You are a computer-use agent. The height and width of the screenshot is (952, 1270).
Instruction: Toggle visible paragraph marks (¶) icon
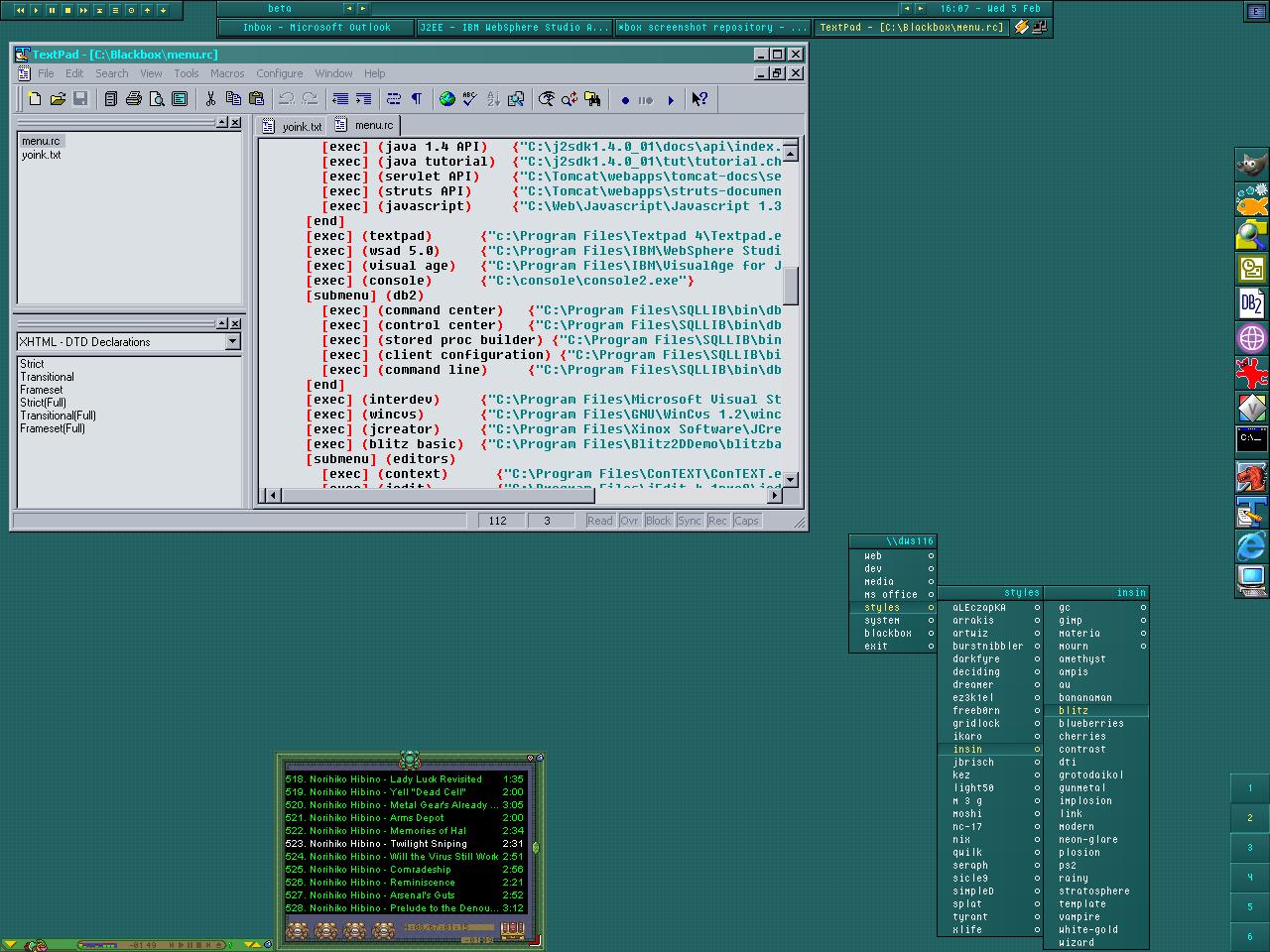tap(417, 99)
